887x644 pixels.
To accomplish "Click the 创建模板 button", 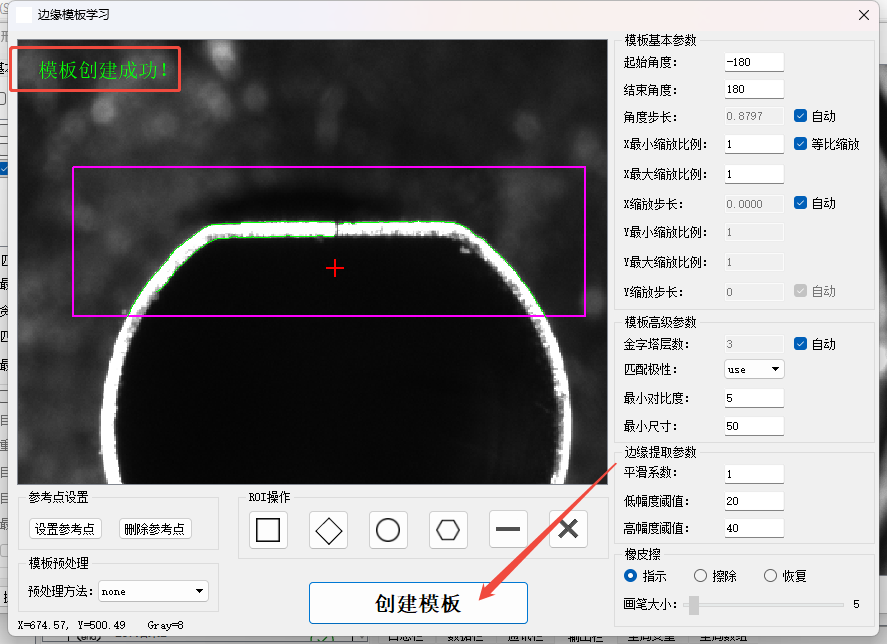I will (418, 604).
